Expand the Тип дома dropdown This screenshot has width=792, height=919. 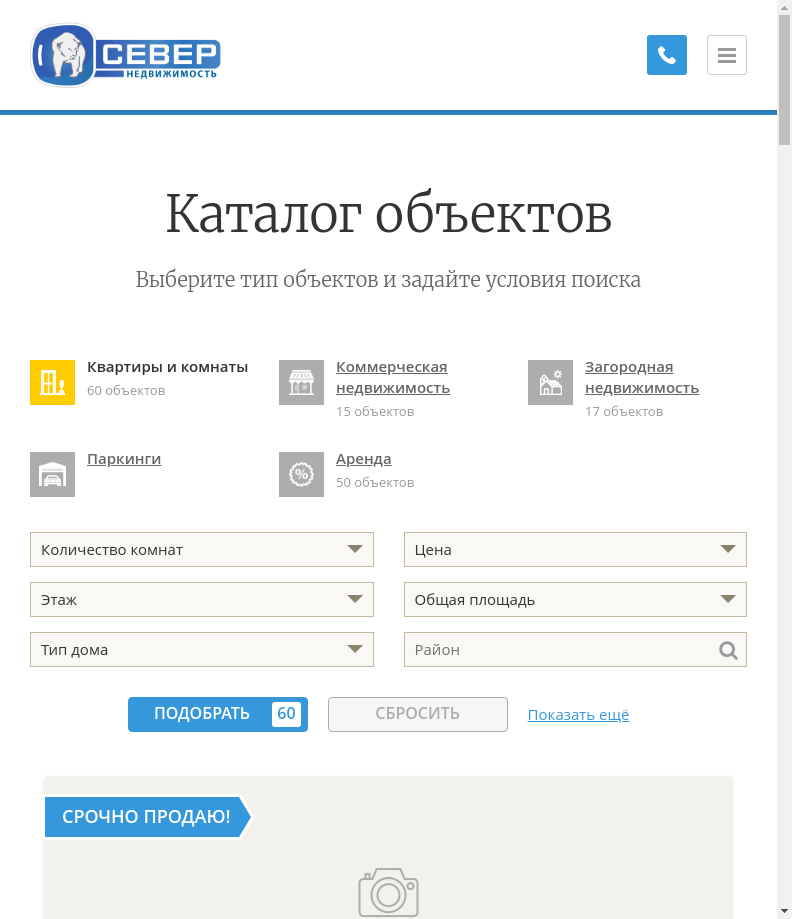[x=202, y=649]
